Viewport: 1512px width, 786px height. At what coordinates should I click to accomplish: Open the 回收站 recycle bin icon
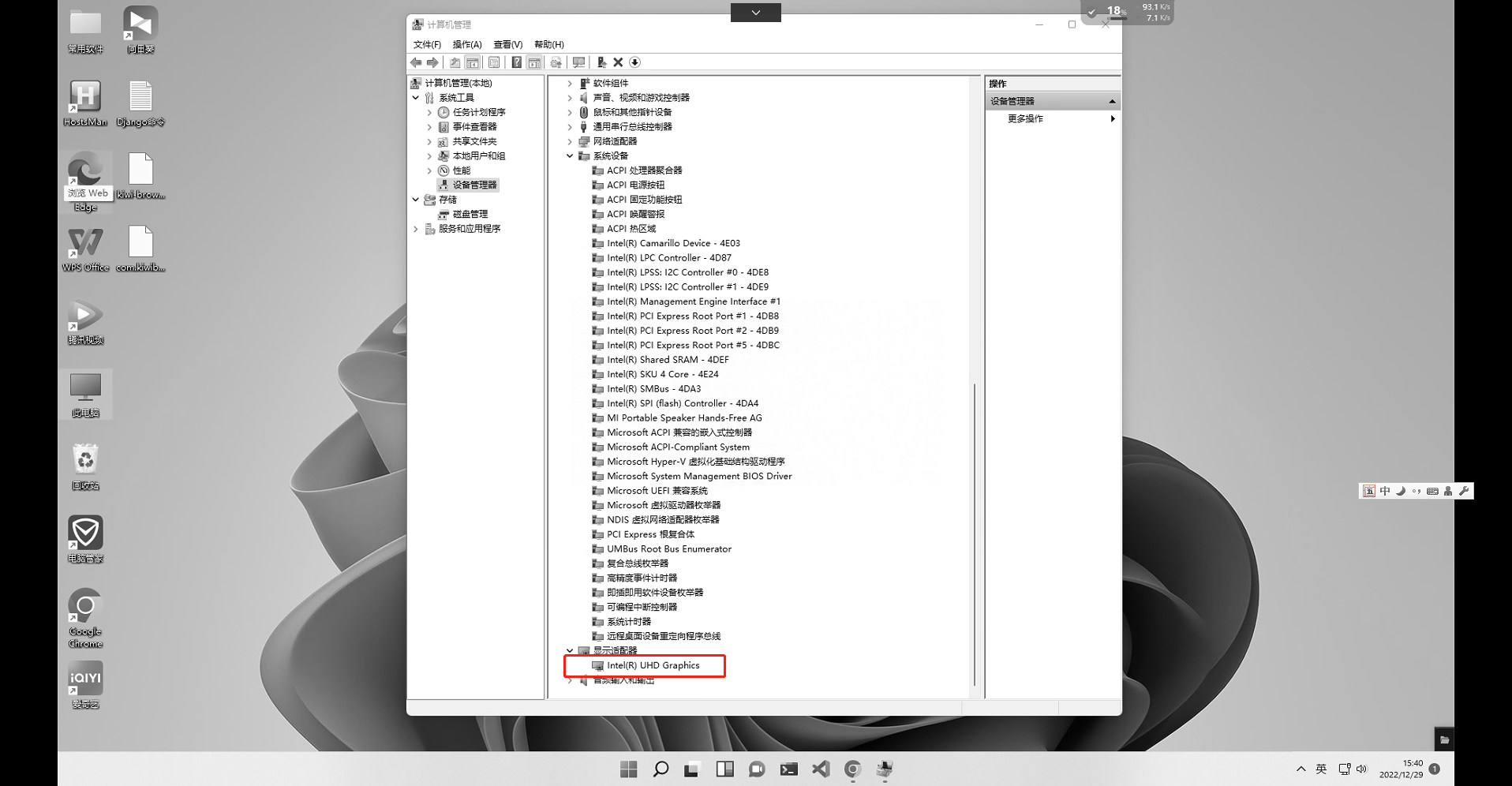tap(85, 467)
